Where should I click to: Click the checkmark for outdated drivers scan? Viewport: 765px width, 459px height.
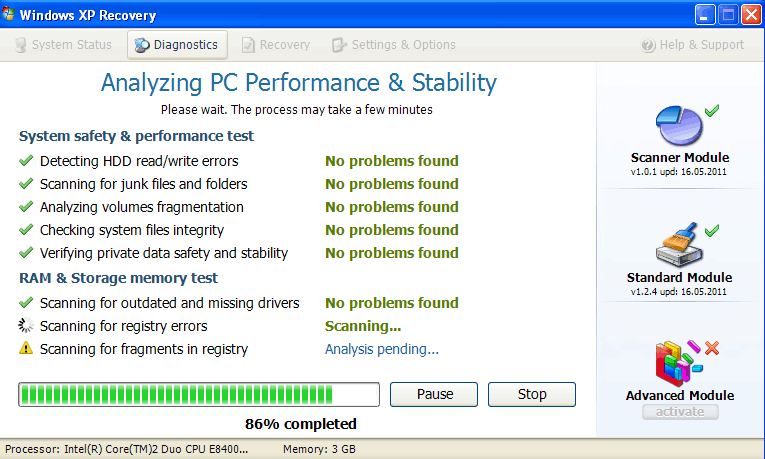pyautogui.click(x=26, y=303)
